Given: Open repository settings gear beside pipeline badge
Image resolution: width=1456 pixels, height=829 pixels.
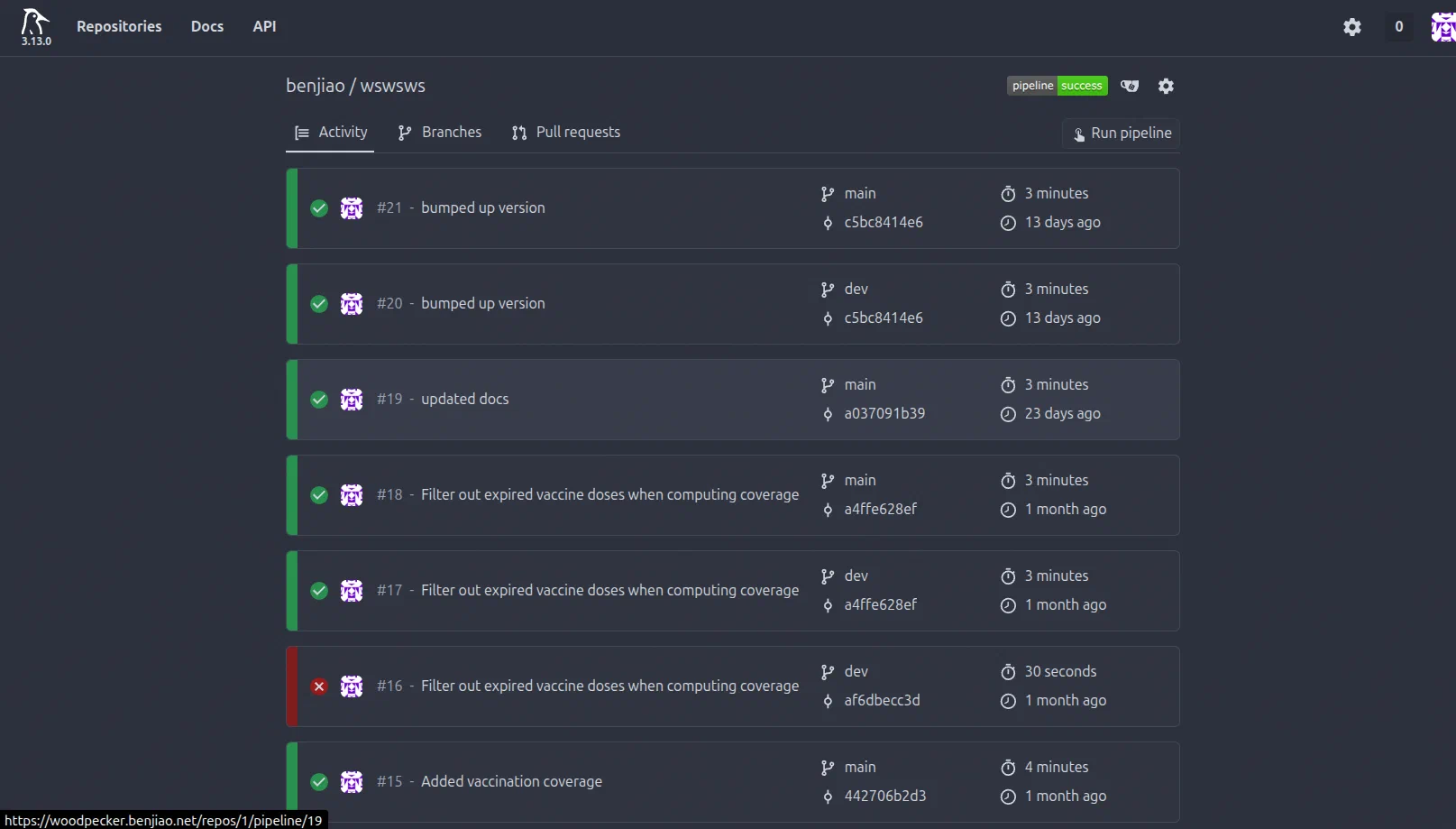Looking at the screenshot, I should 1166,86.
